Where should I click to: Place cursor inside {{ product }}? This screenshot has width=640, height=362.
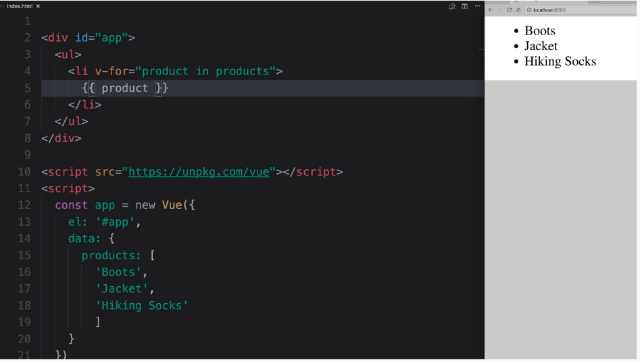pyautogui.click(x=125, y=88)
